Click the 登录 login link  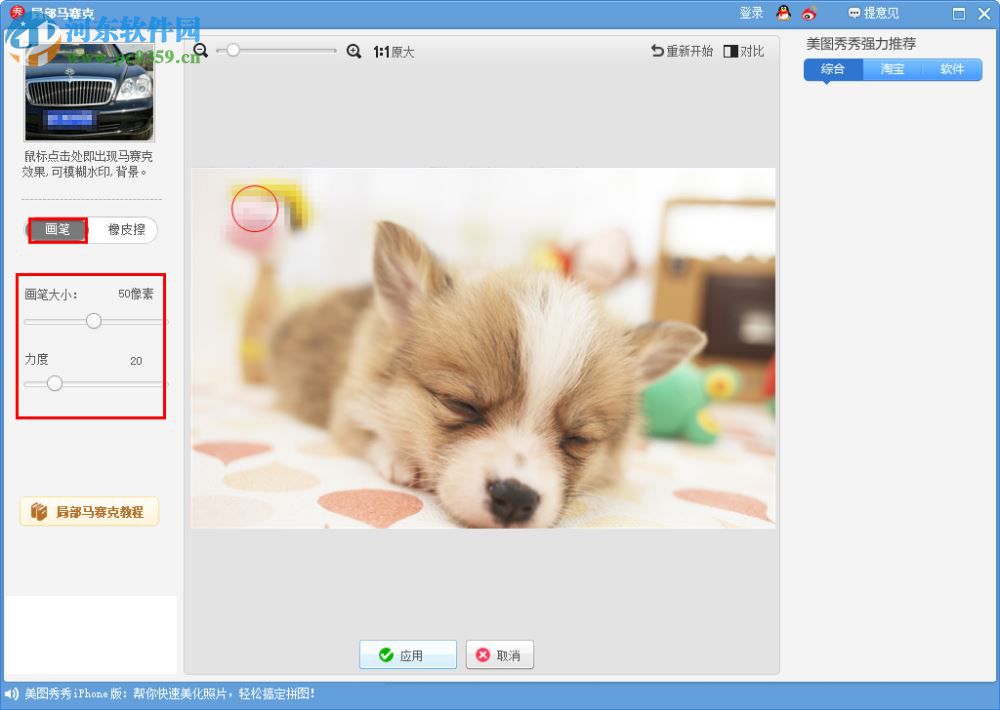click(x=751, y=13)
